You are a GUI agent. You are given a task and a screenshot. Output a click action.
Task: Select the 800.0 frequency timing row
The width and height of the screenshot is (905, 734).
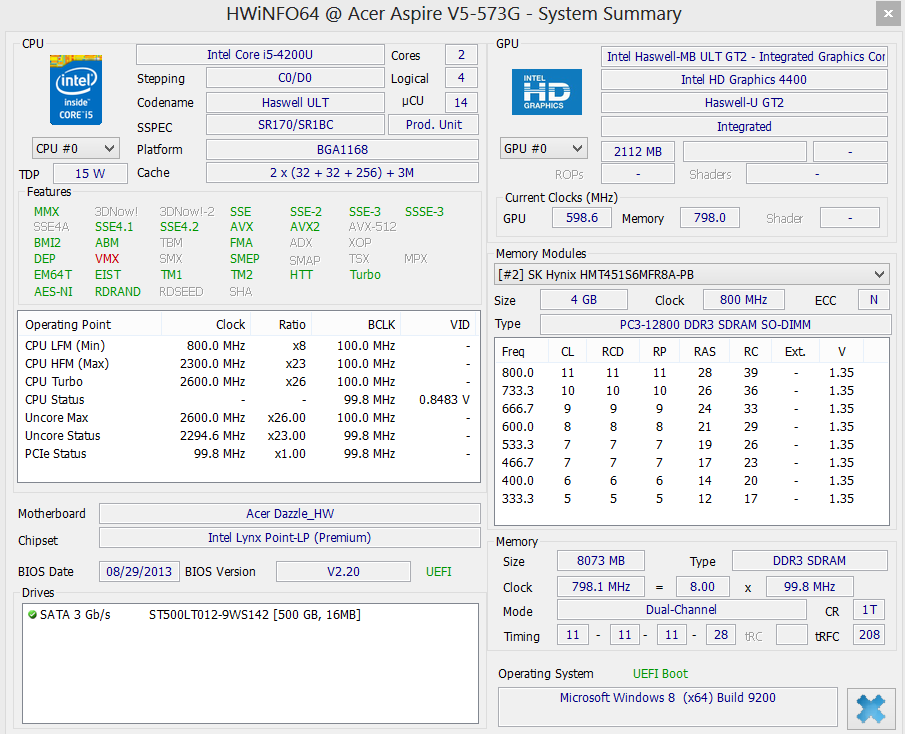click(x=691, y=373)
